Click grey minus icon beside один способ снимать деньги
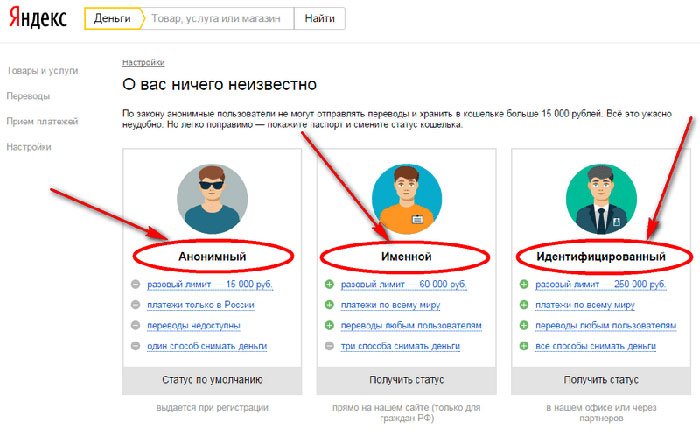700x444 pixels. [135, 345]
